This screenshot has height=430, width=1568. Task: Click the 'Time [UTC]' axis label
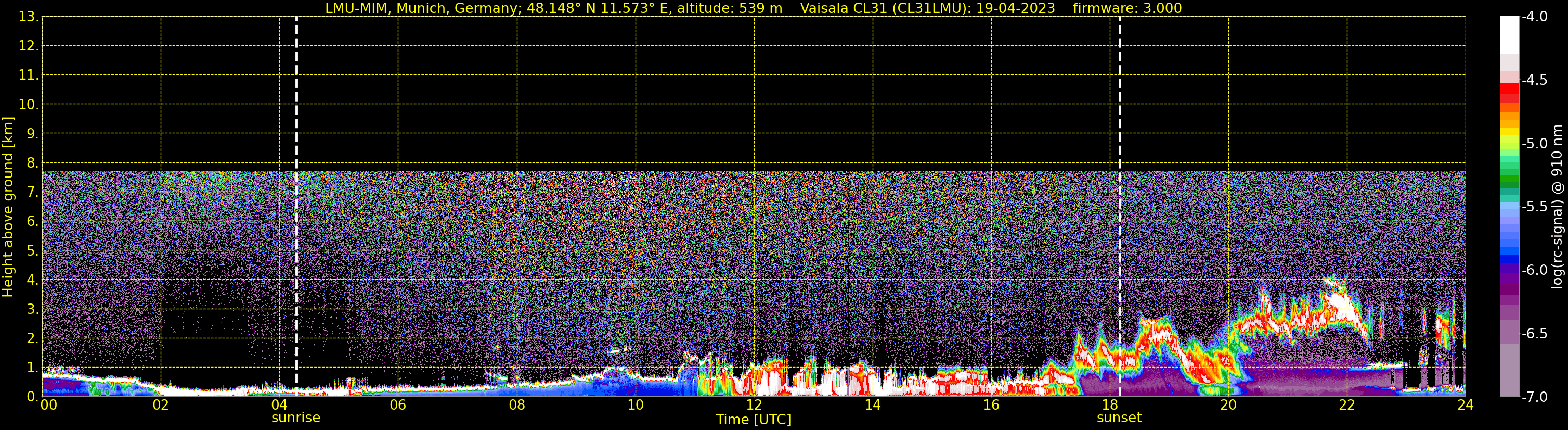point(754,420)
